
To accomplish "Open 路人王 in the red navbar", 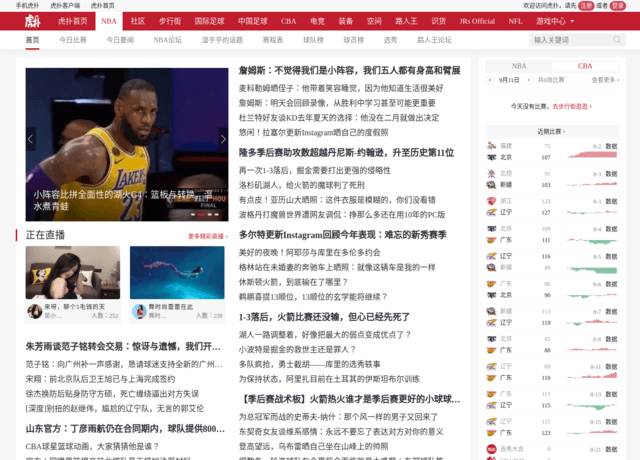I will point(406,21).
